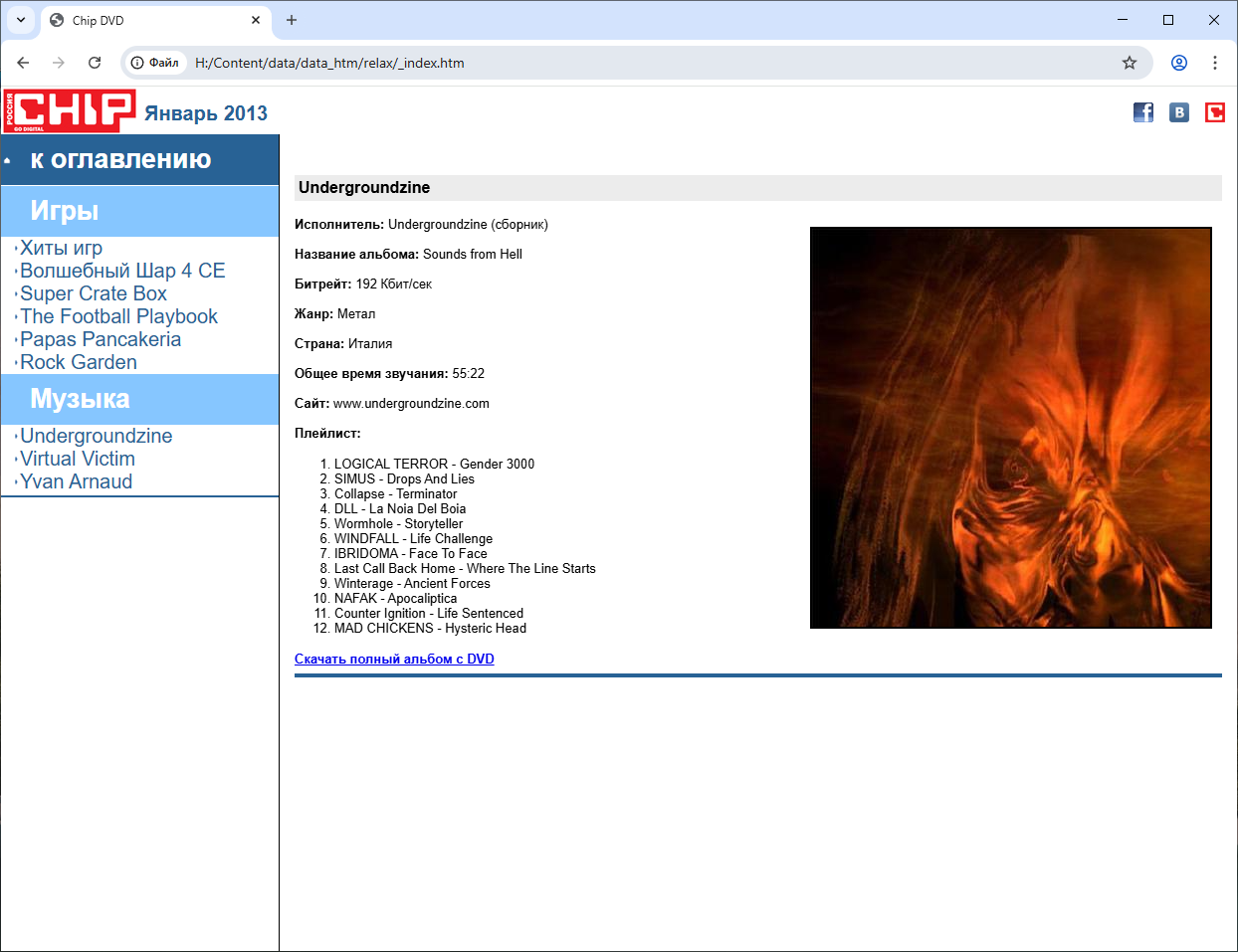Click track Winterage - Ancient Forces
Screen dimensions: 1238x952
tap(412, 583)
